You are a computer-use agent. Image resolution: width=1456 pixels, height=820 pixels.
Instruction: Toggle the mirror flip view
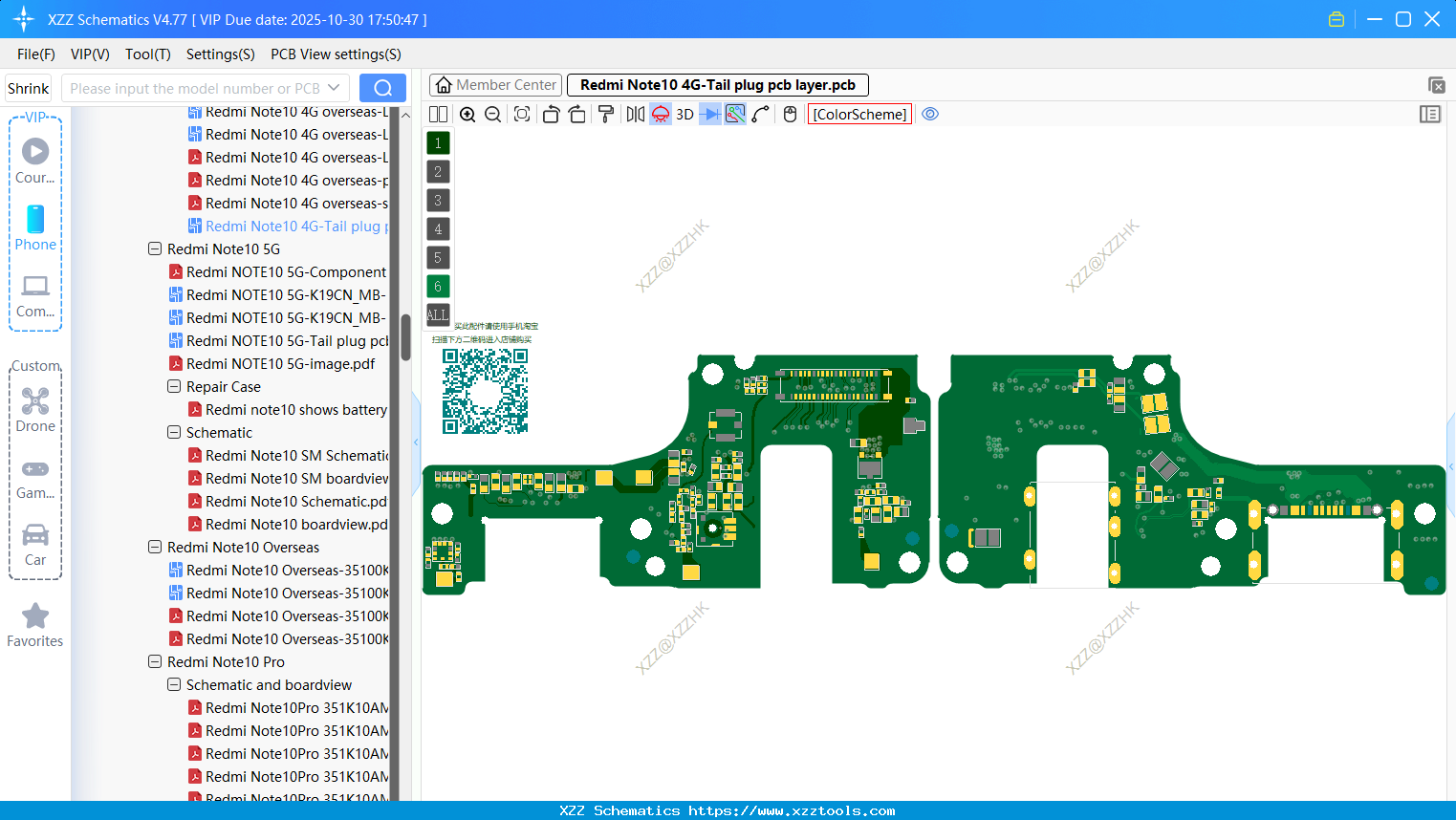point(635,114)
